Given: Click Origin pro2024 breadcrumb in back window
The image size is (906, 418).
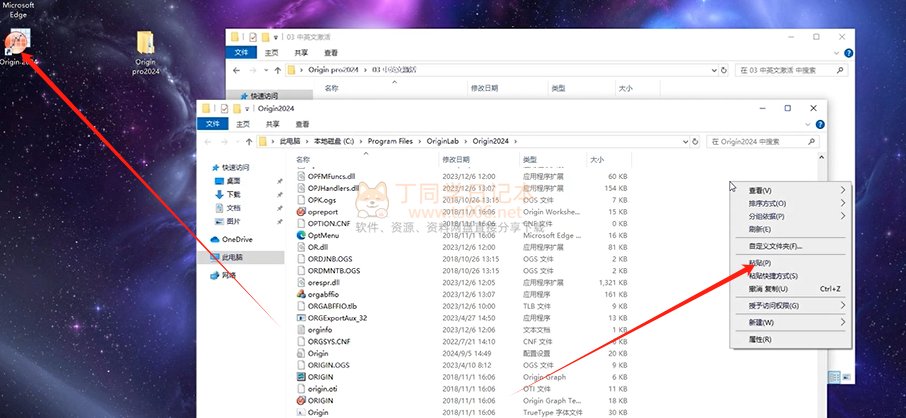Looking at the screenshot, I should (331, 70).
